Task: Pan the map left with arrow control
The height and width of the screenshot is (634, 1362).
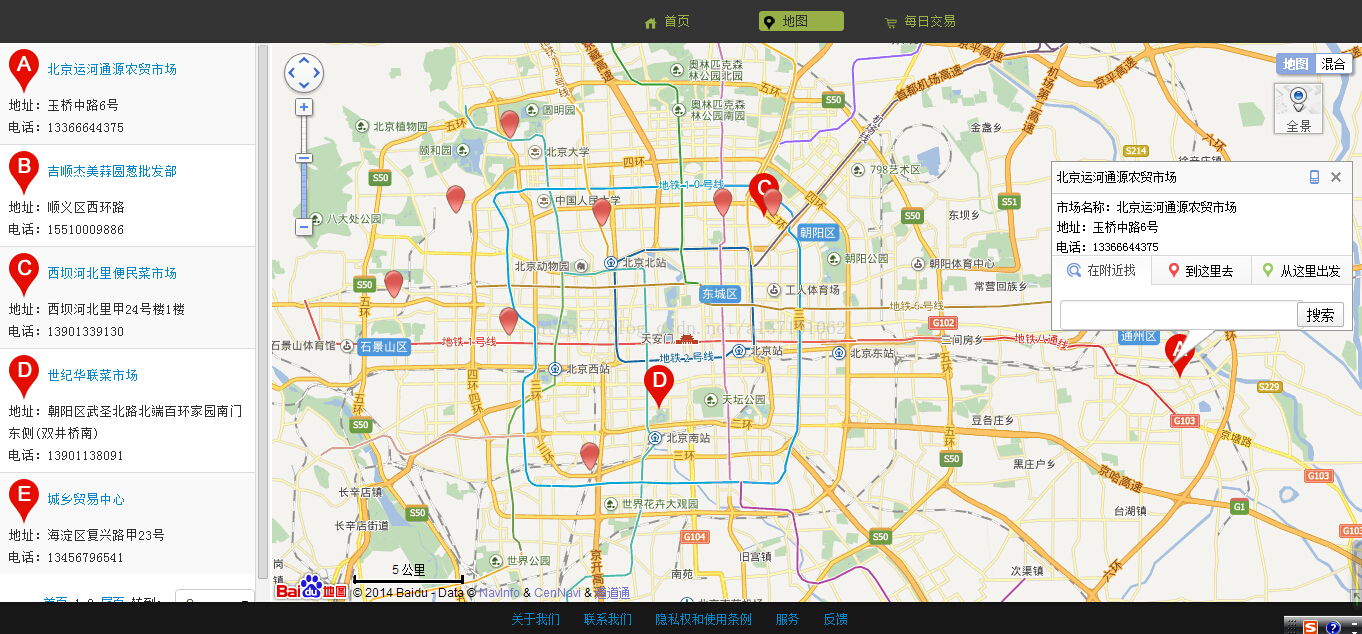Action: click(x=291, y=73)
